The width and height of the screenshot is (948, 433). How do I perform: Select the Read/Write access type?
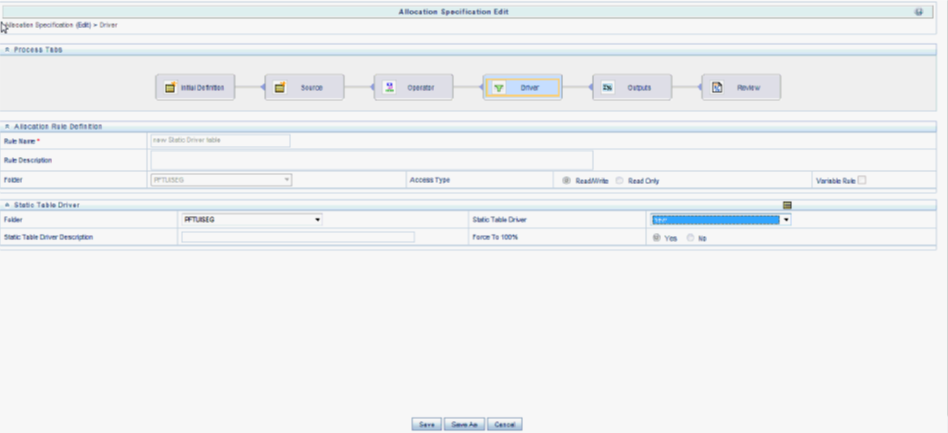point(567,180)
